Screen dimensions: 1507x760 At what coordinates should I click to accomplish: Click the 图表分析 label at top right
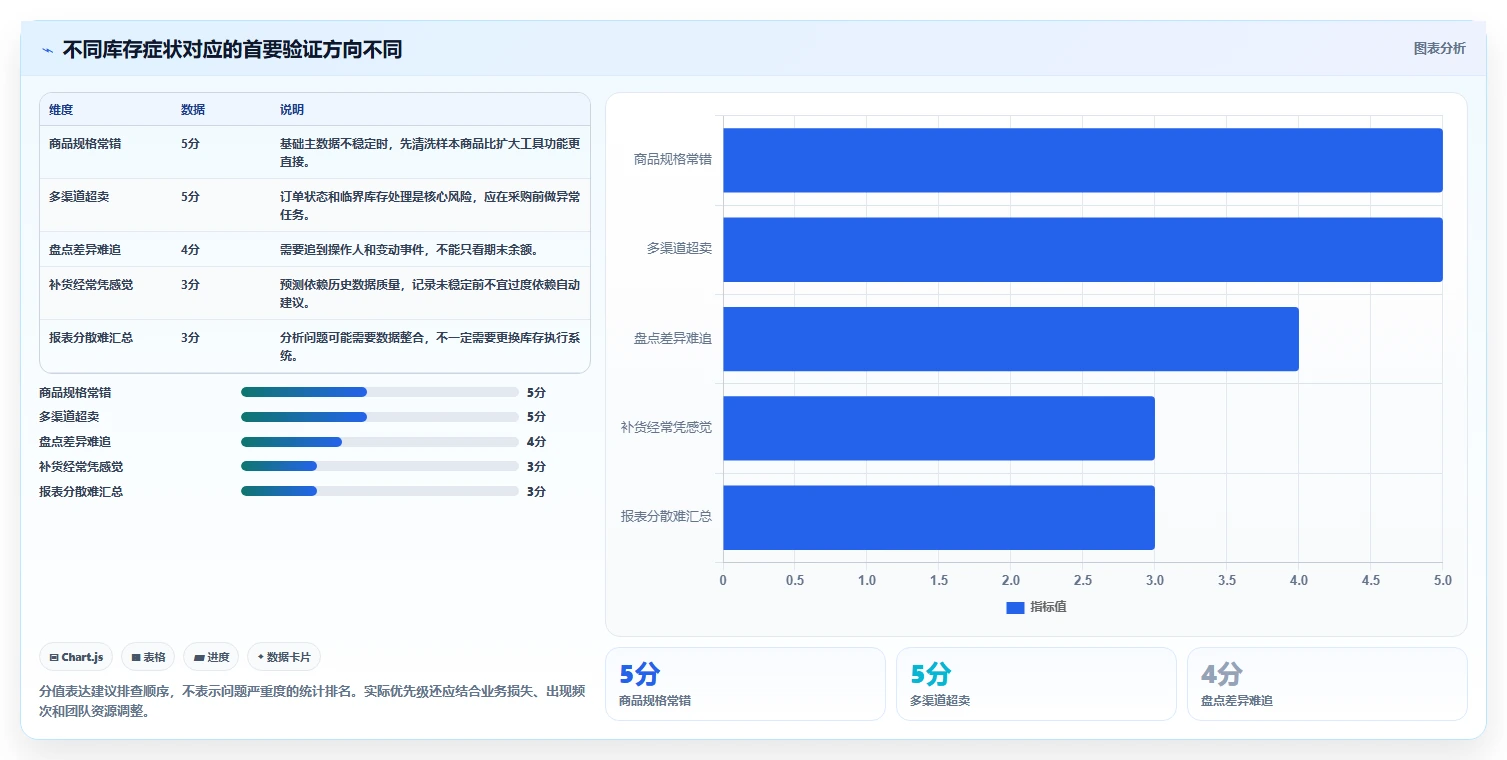point(1439,49)
